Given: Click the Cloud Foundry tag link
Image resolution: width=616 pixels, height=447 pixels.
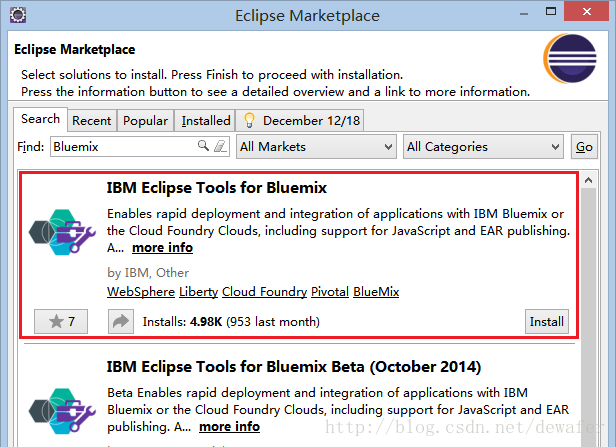Looking at the screenshot, I should coord(264,292).
